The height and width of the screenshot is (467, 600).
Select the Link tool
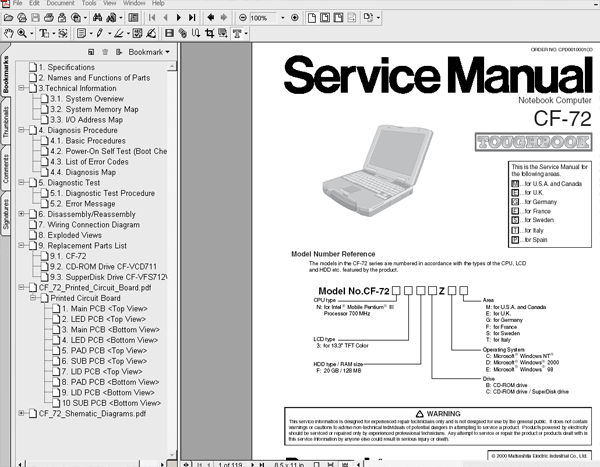[183, 34]
